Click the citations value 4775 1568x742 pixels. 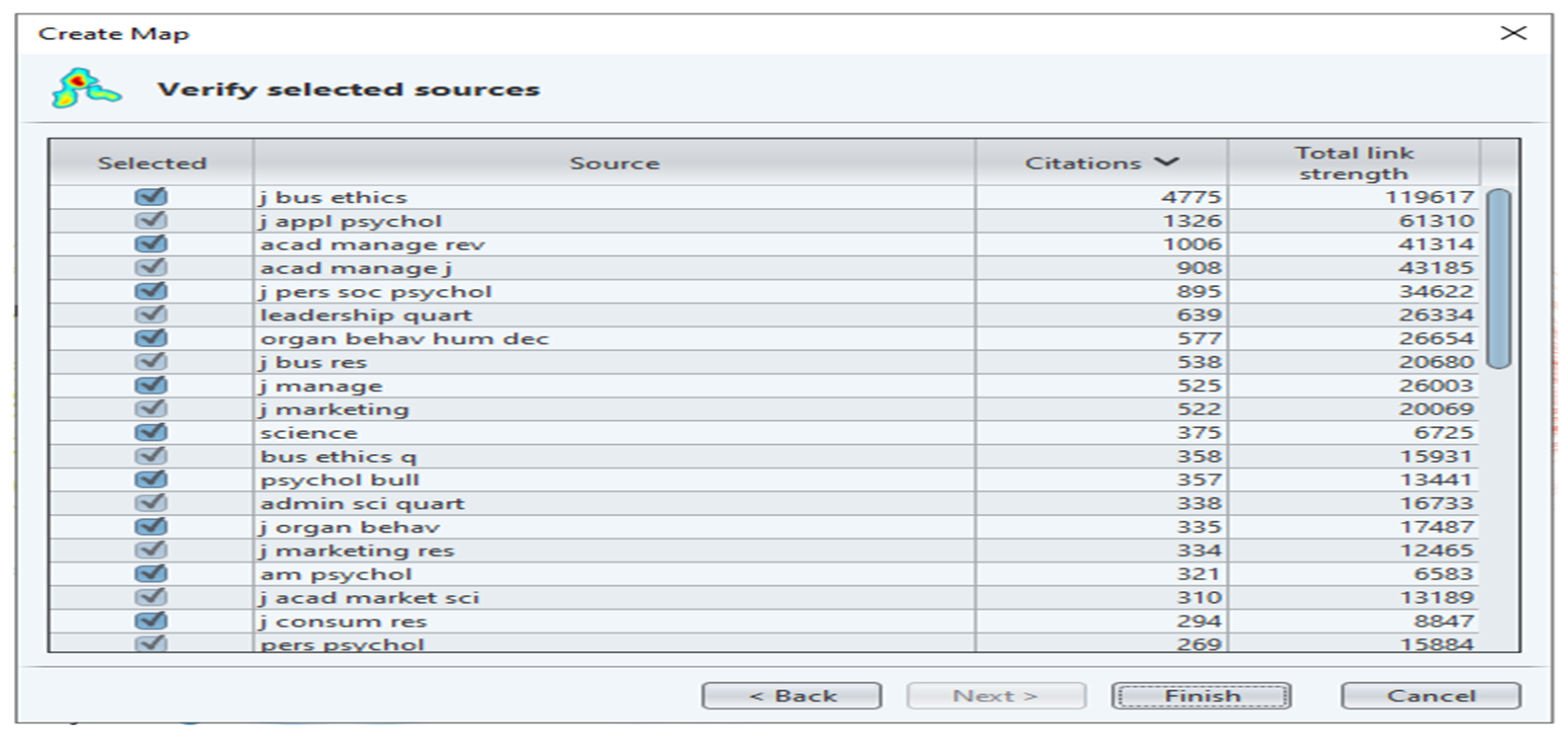(x=1191, y=198)
